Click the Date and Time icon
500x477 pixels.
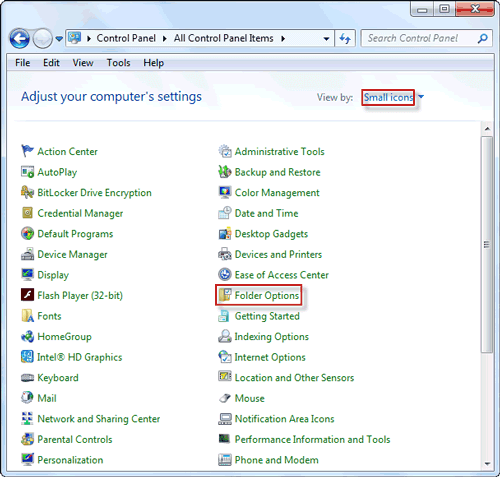click(x=225, y=213)
